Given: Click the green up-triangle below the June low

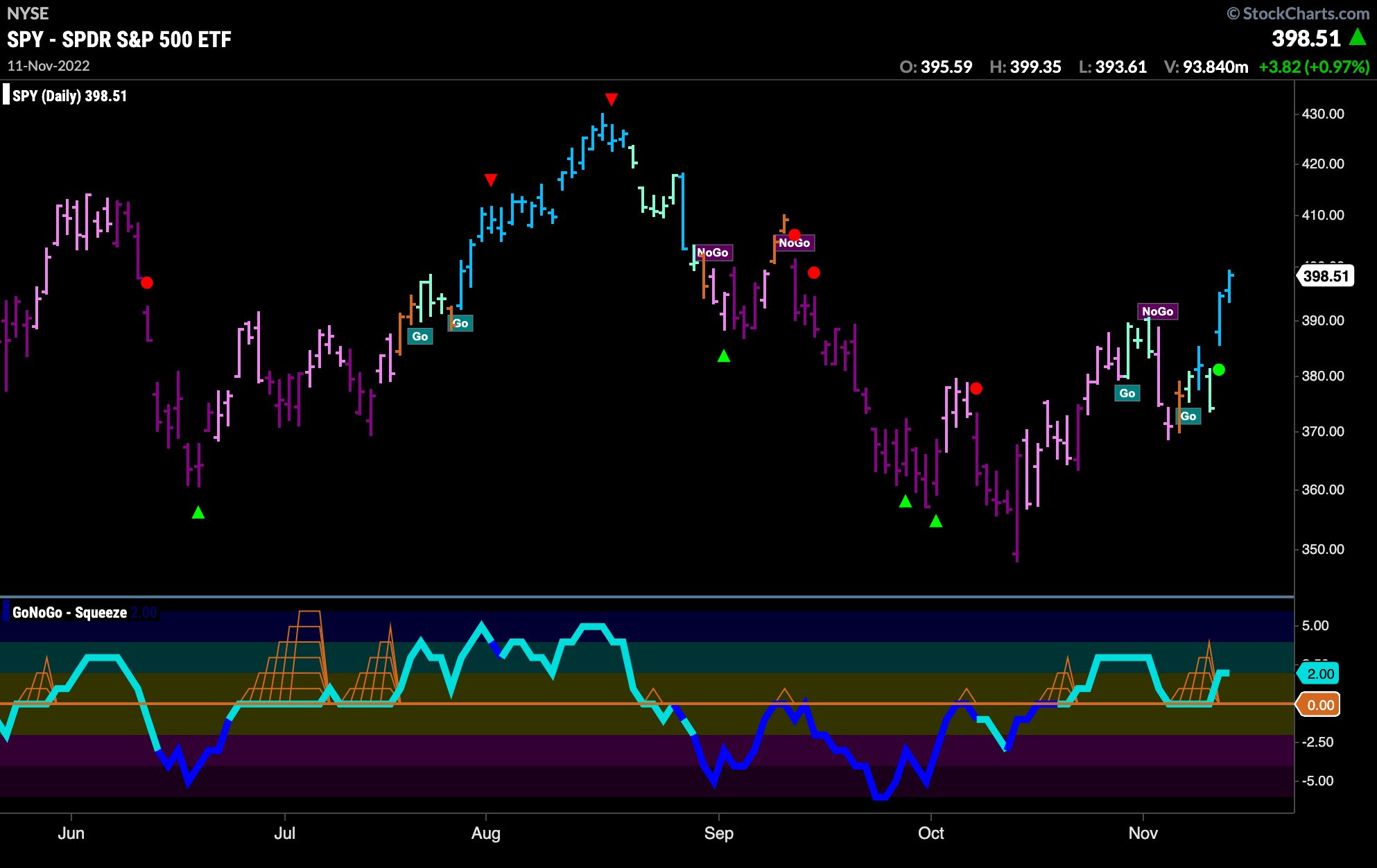Looking at the screenshot, I should click(198, 512).
